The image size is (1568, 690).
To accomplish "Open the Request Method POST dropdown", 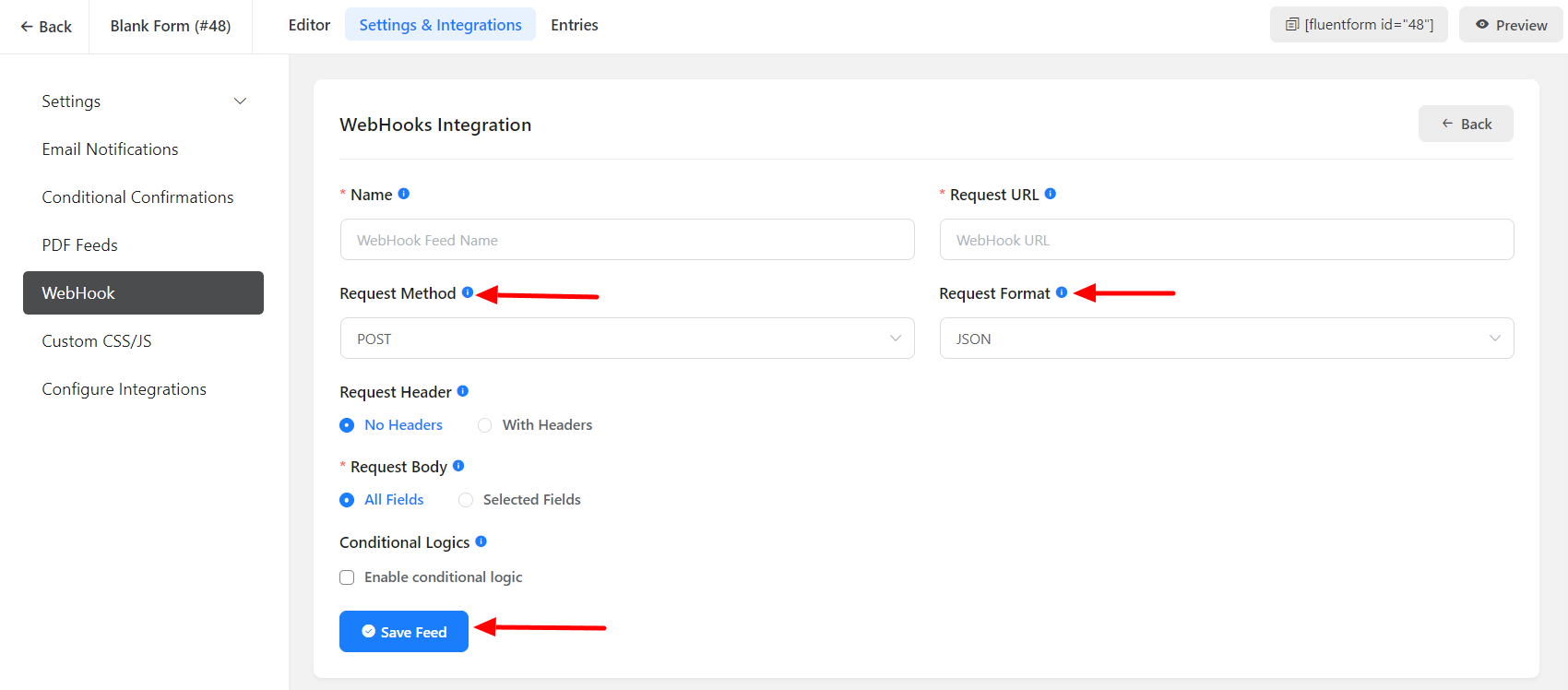I will pyautogui.click(x=626, y=339).
